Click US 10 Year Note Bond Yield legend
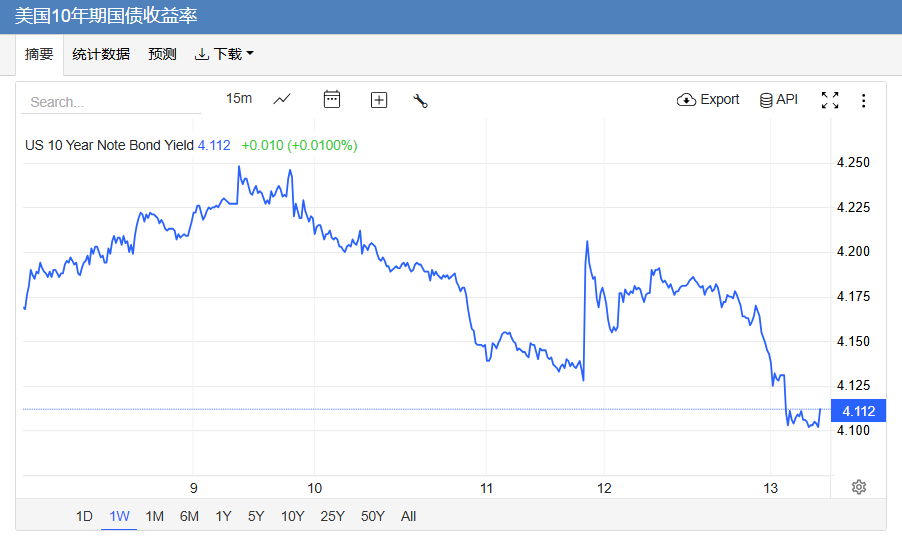 click(x=109, y=145)
